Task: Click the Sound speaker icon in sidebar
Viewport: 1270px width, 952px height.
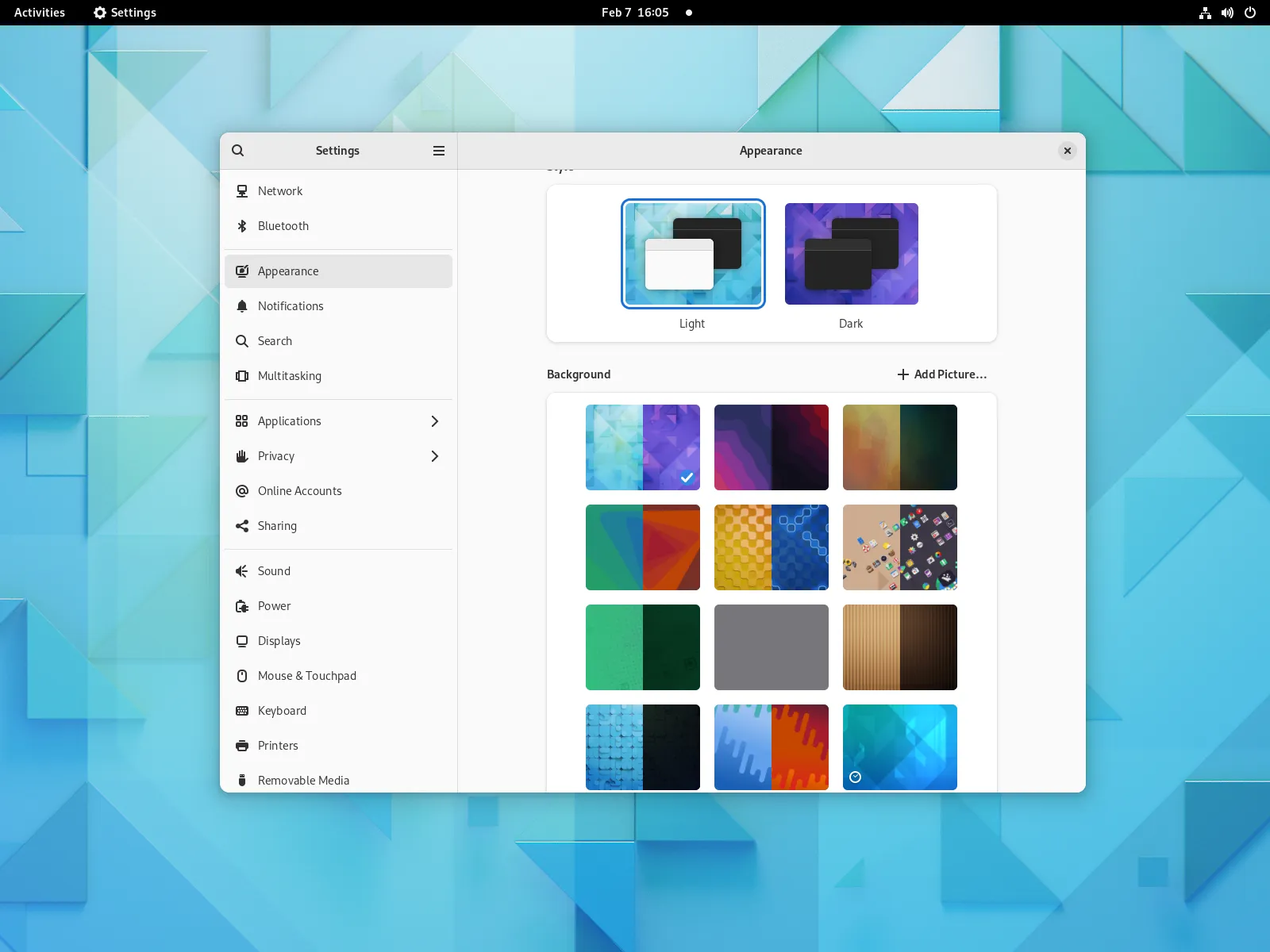Action: (242, 571)
